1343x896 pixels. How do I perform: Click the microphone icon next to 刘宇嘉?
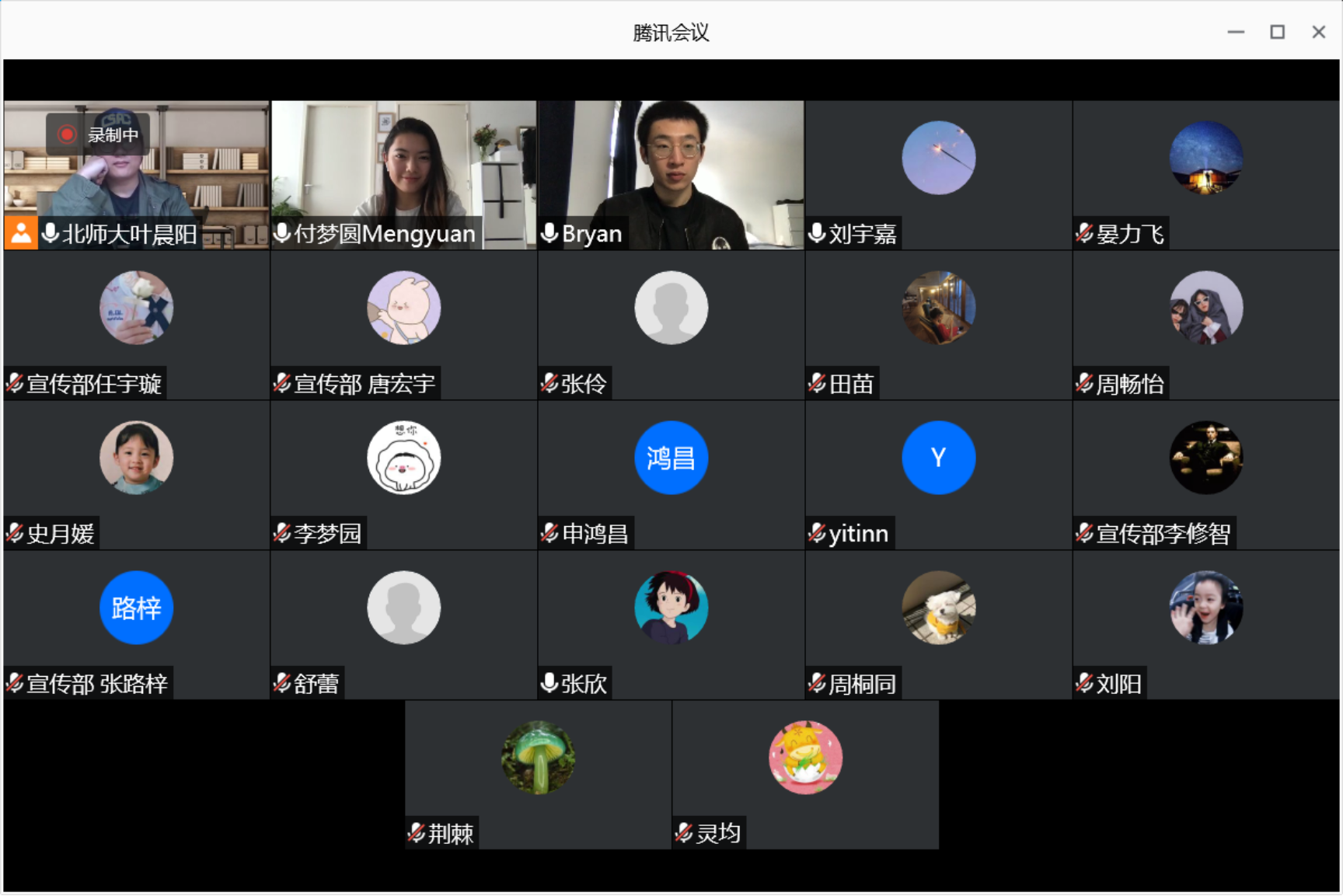tap(817, 233)
